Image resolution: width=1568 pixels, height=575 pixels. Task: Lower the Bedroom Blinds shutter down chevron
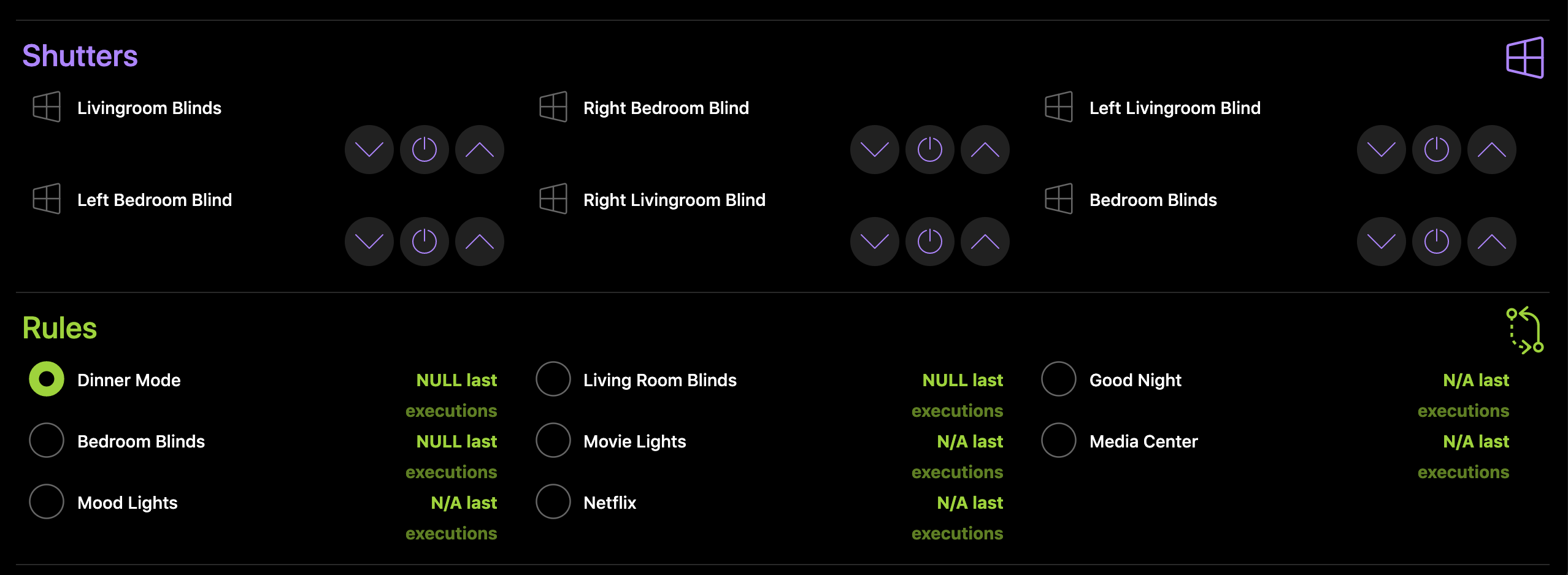coord(1381,242)
